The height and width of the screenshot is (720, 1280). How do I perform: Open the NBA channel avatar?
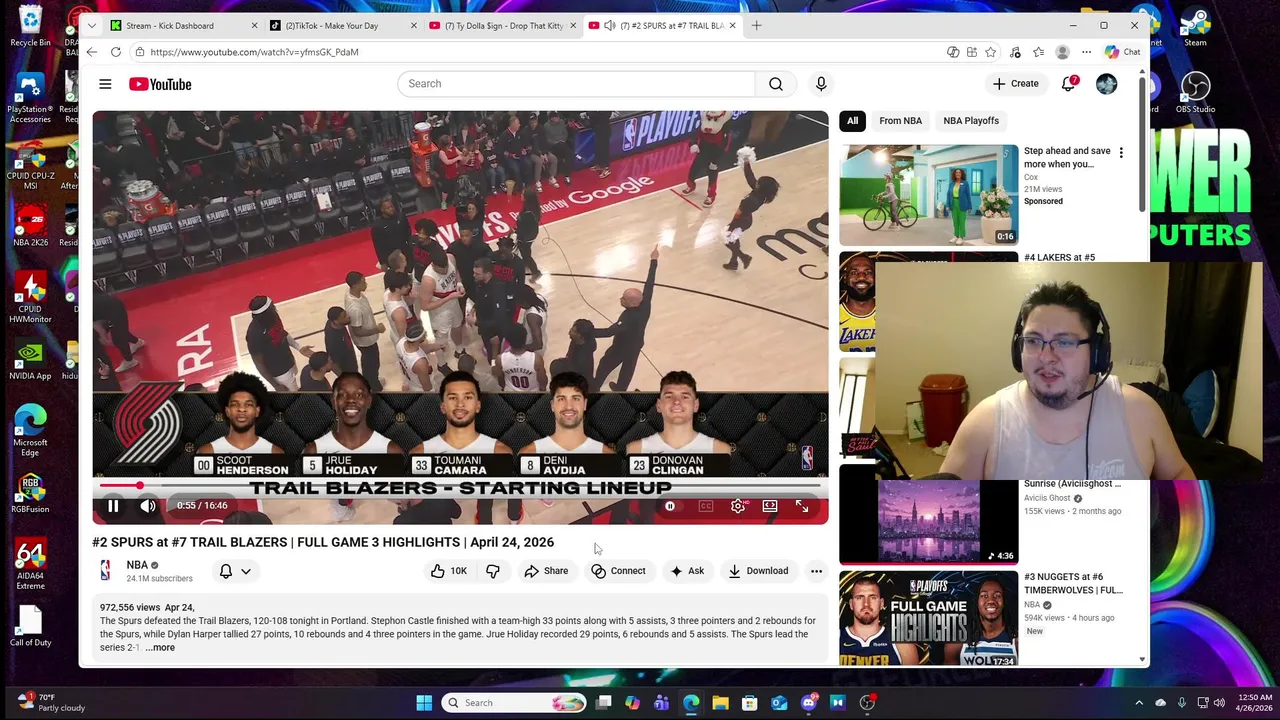pos(105,571)
